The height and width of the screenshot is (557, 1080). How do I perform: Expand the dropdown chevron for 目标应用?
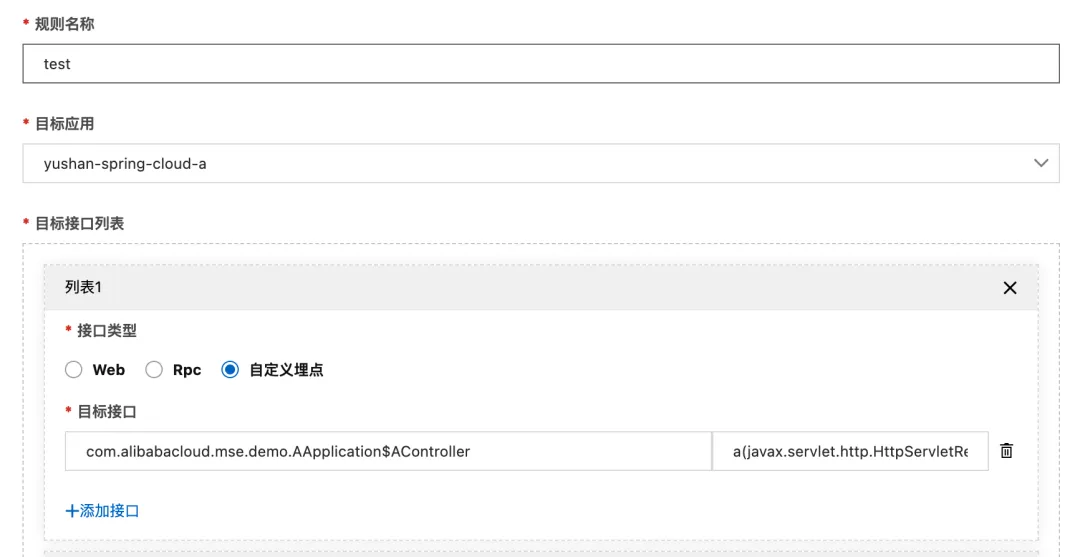[x=1041, y=163]
